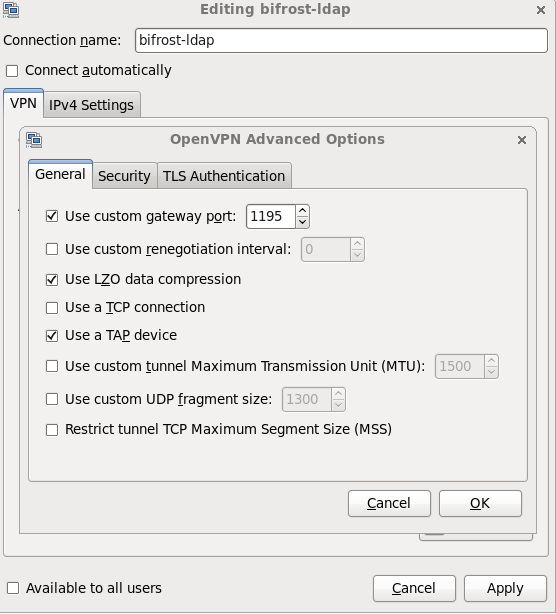This screenshot has width=556, height=614.
Task: Confirm advanced options with OK
Action: pos(480,503)
